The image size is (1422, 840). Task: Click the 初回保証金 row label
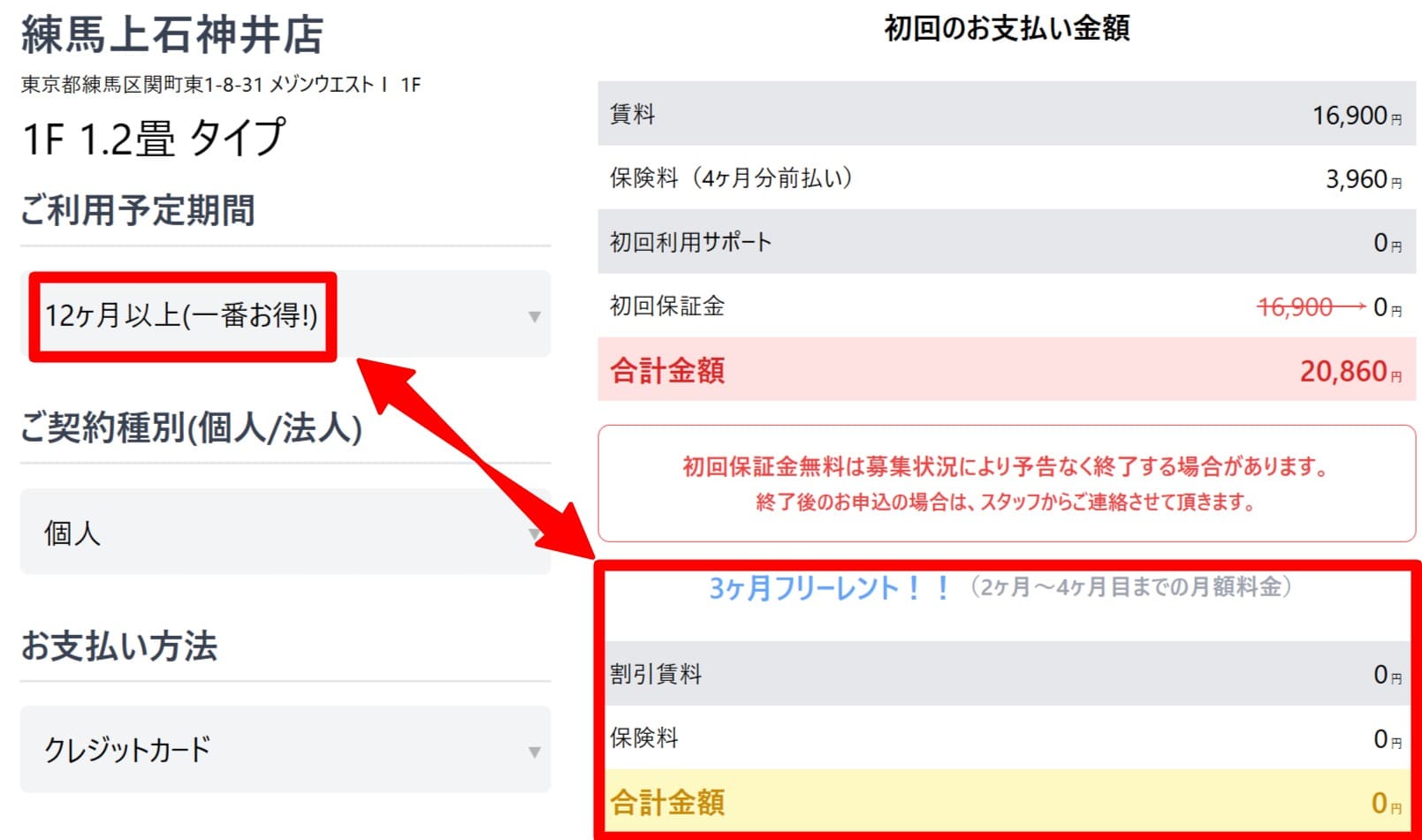[x=667, y=306]
